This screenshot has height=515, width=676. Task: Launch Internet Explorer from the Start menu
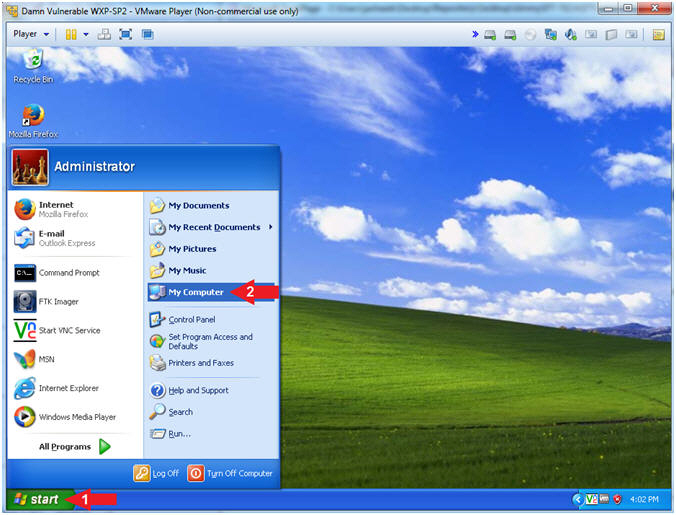click(x=56, y=388)
